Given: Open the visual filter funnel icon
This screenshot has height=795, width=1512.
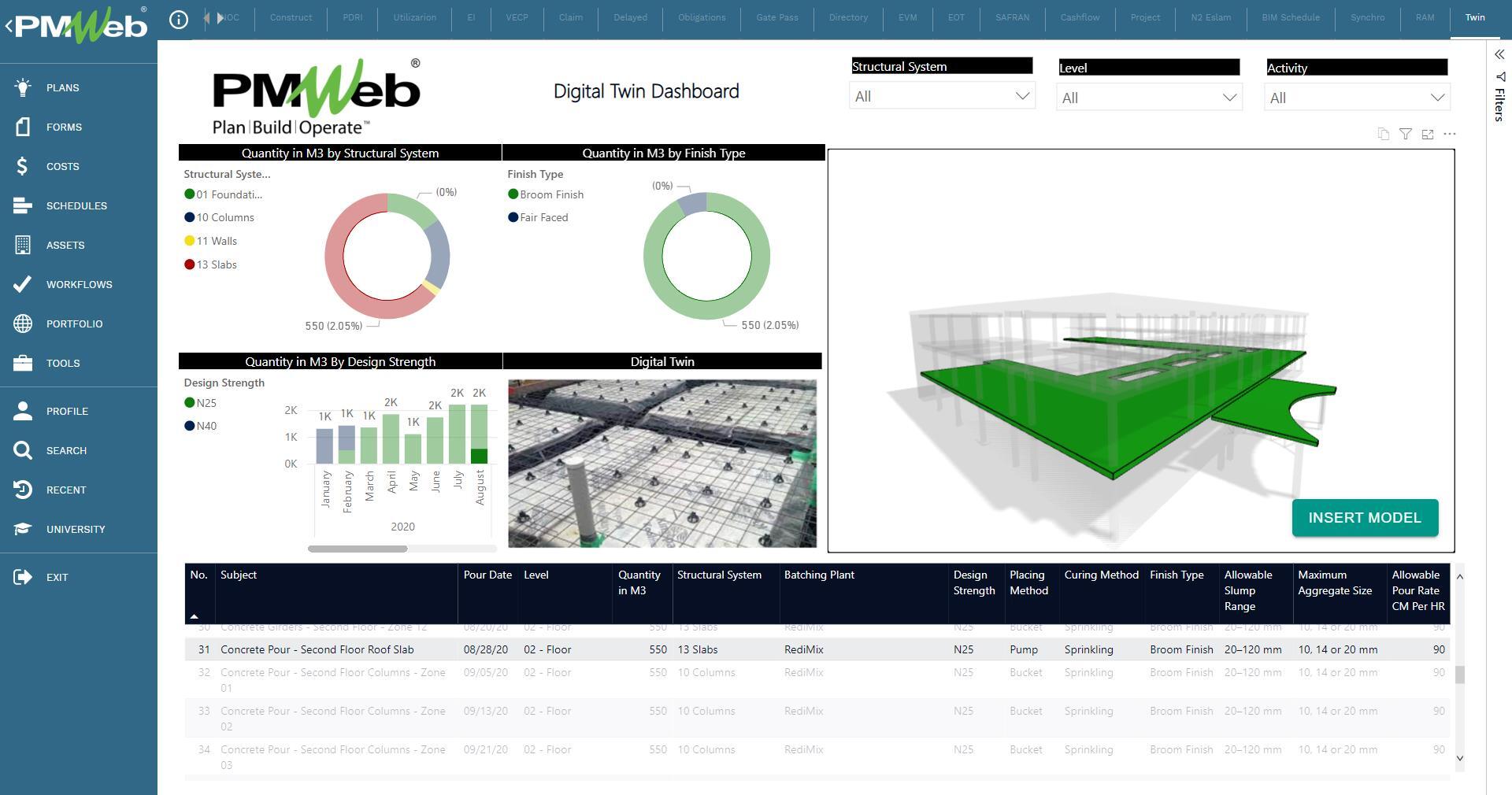Looking at the screenshot, I should click(1406, 134).
